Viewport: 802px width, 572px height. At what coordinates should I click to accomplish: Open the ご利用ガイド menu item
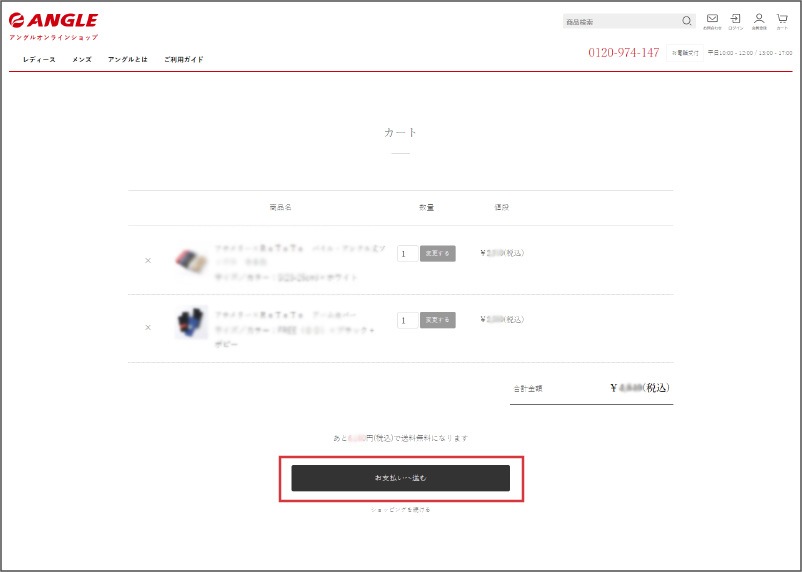[184, 60]
